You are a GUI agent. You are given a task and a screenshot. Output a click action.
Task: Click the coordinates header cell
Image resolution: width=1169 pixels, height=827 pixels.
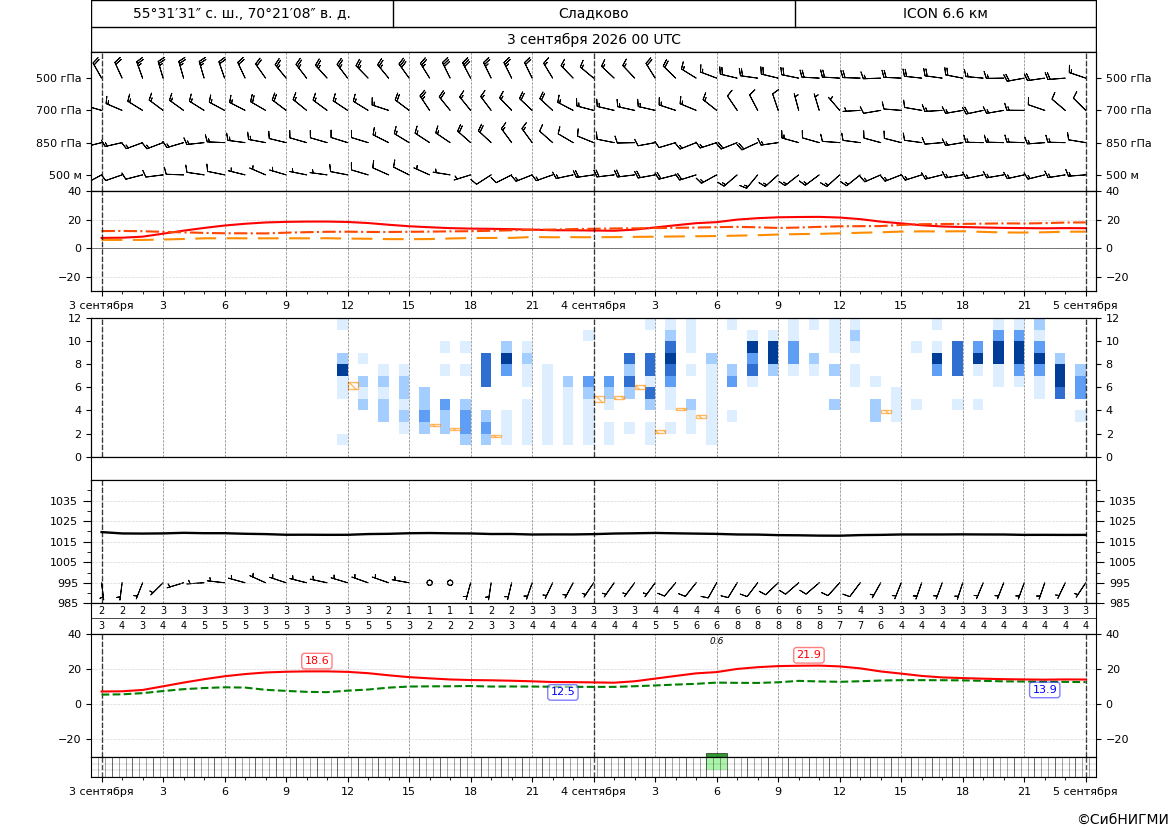point(242,14)
